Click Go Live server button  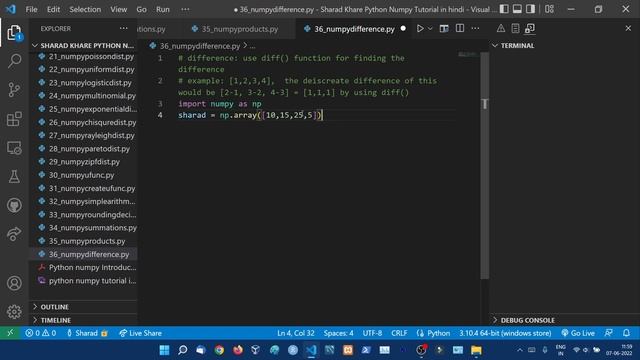pyautogui.click(x=578, y=333)
